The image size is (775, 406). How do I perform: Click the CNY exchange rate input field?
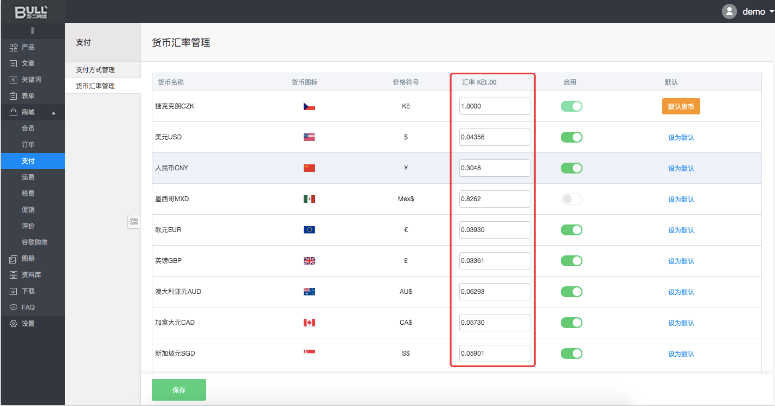(x=494, y=168)
